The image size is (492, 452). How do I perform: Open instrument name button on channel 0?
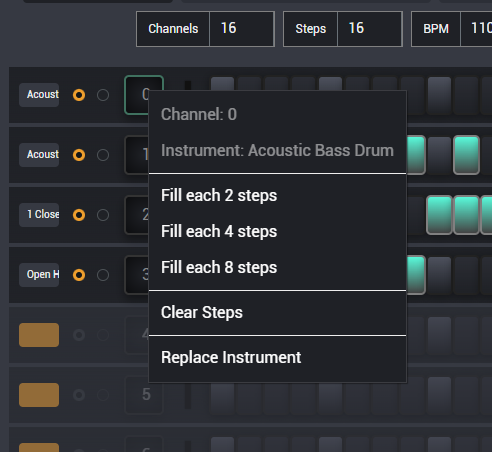(x=39, y=95)
